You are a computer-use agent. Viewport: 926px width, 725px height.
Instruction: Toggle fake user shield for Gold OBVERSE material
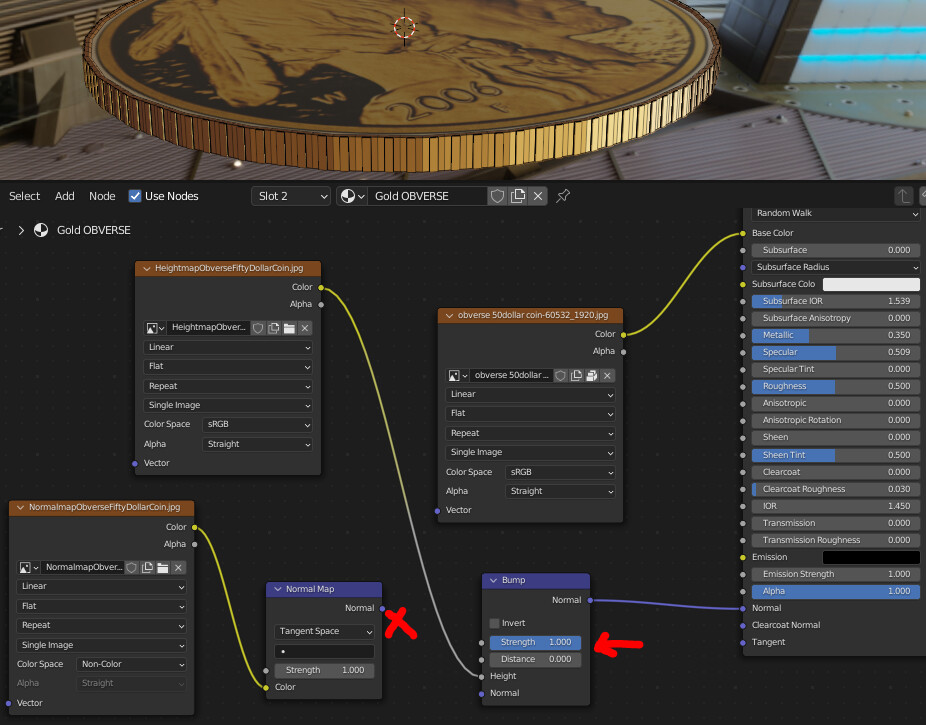tap(497, 196)
